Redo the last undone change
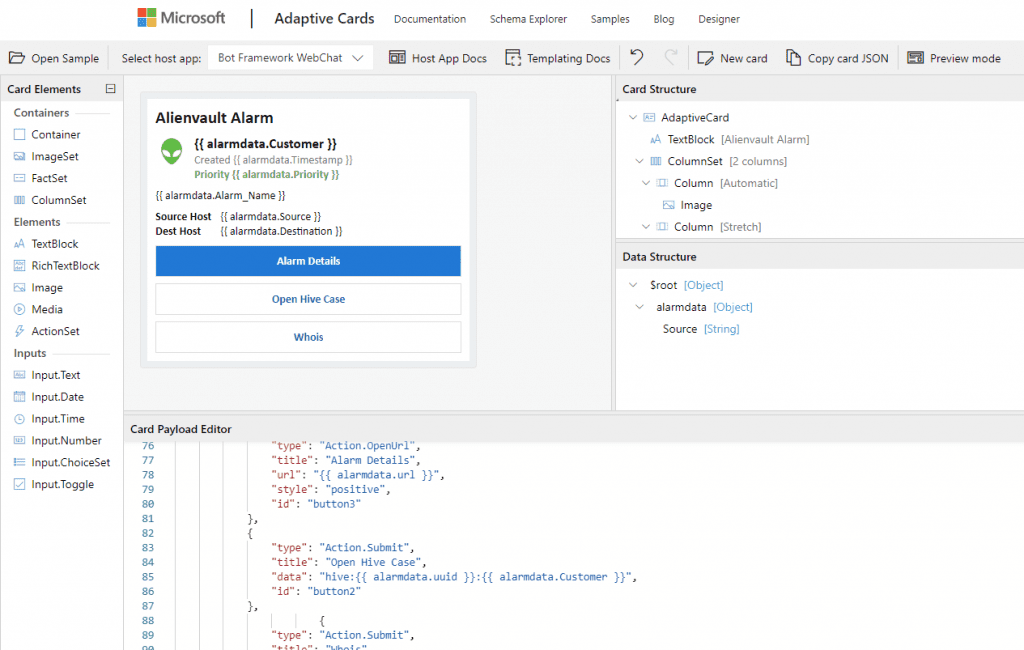This screenshot has width=1024, height=650. (x=671, y=57)
